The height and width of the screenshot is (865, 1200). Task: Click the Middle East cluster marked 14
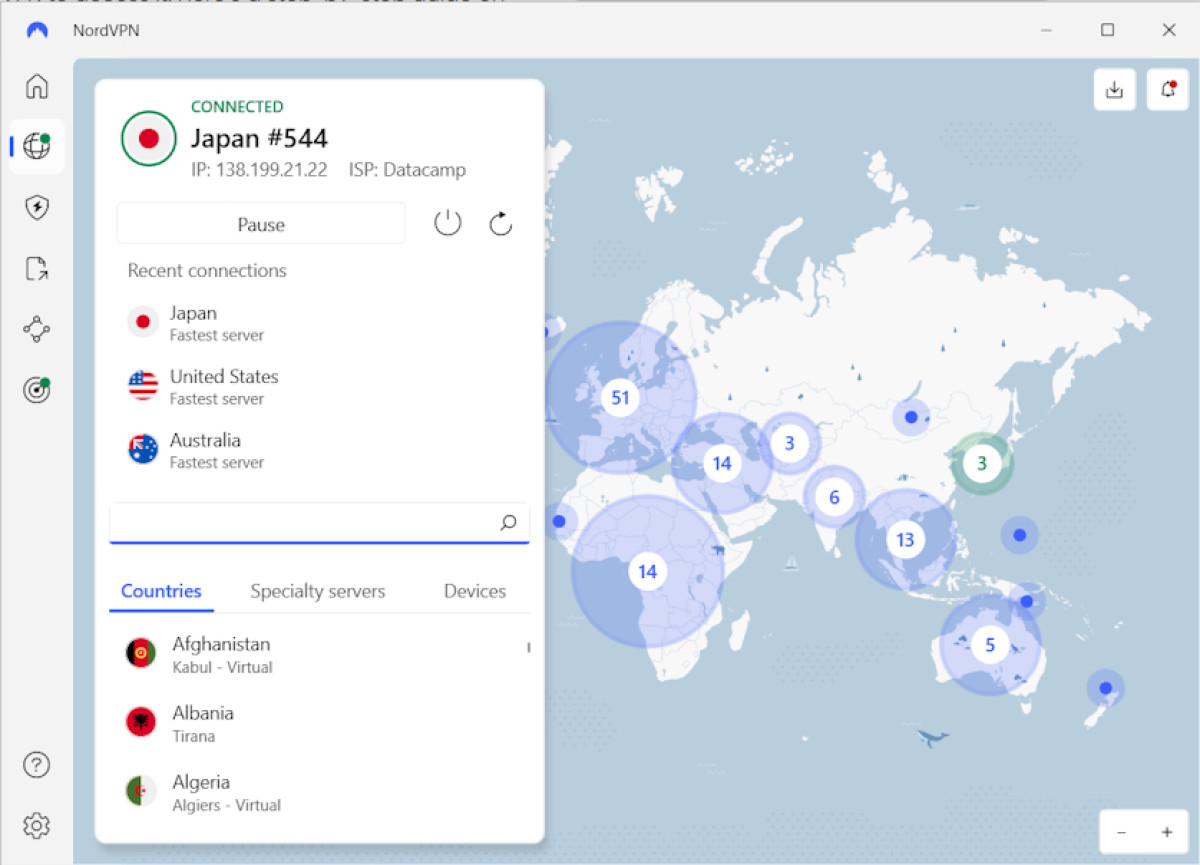[x=721, y=463]
